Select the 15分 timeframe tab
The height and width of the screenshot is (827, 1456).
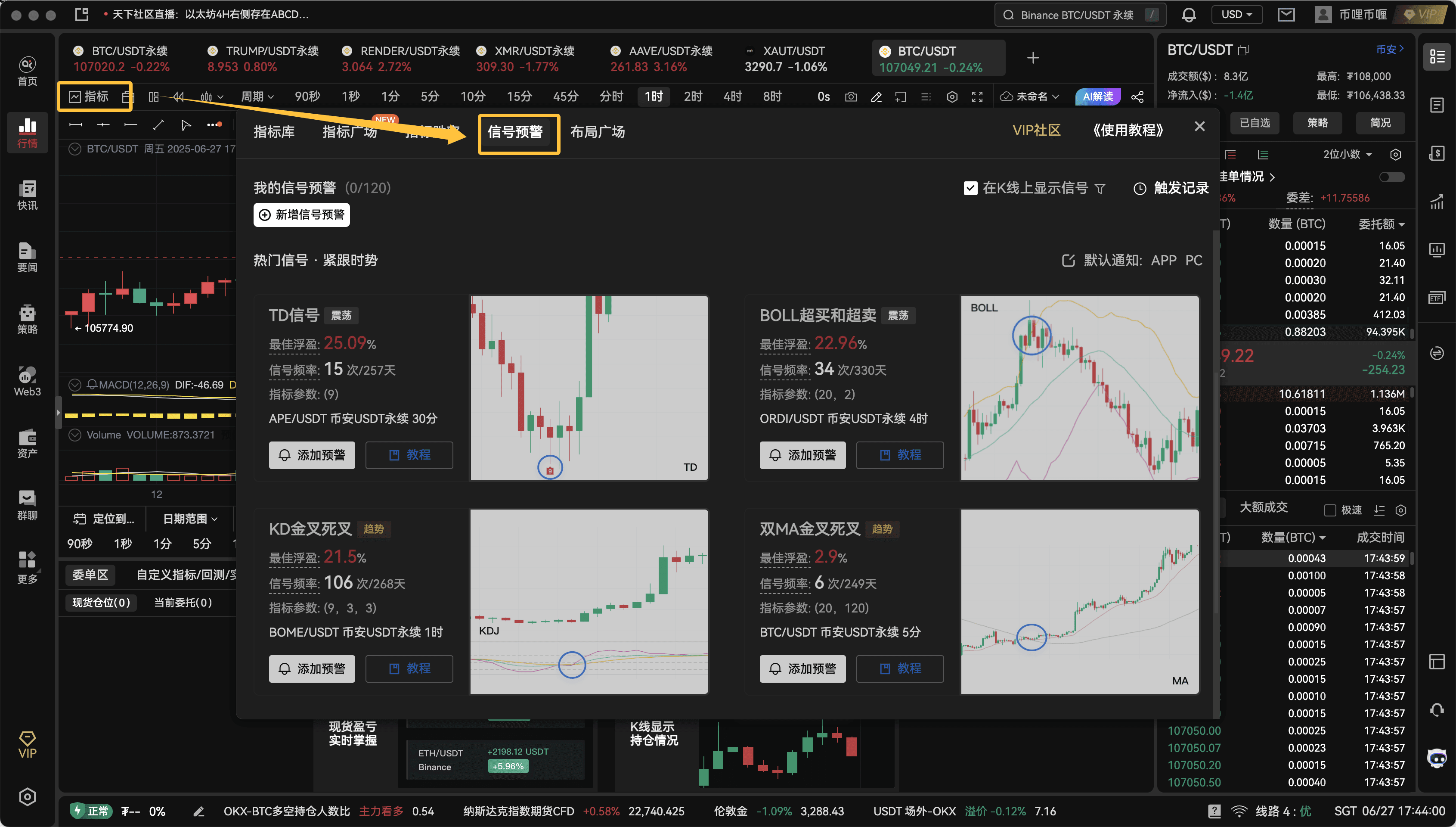coord(519,96)
